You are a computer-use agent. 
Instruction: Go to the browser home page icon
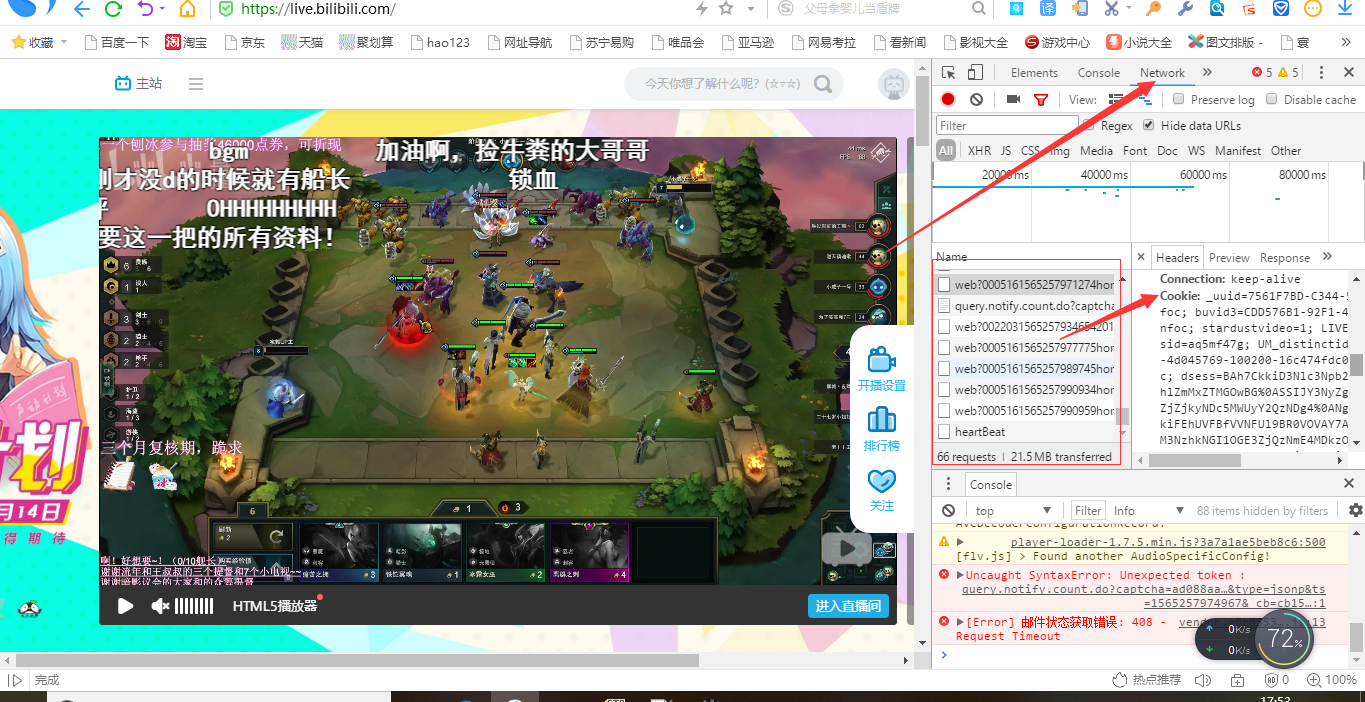coord(187,10)
